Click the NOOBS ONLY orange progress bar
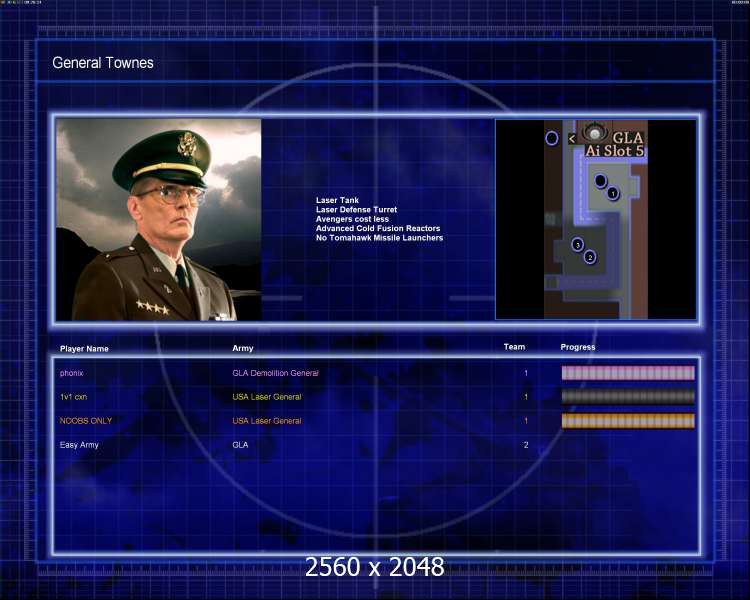Viewport: 750px width, 600px height. (x=628, y=421)
